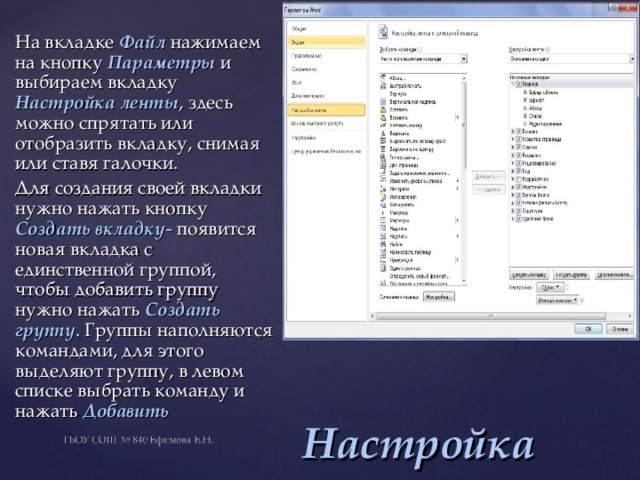This screenshot has width=640, height=480.
Task: Click the Создать группу button
Action: [x=571, y=275]
